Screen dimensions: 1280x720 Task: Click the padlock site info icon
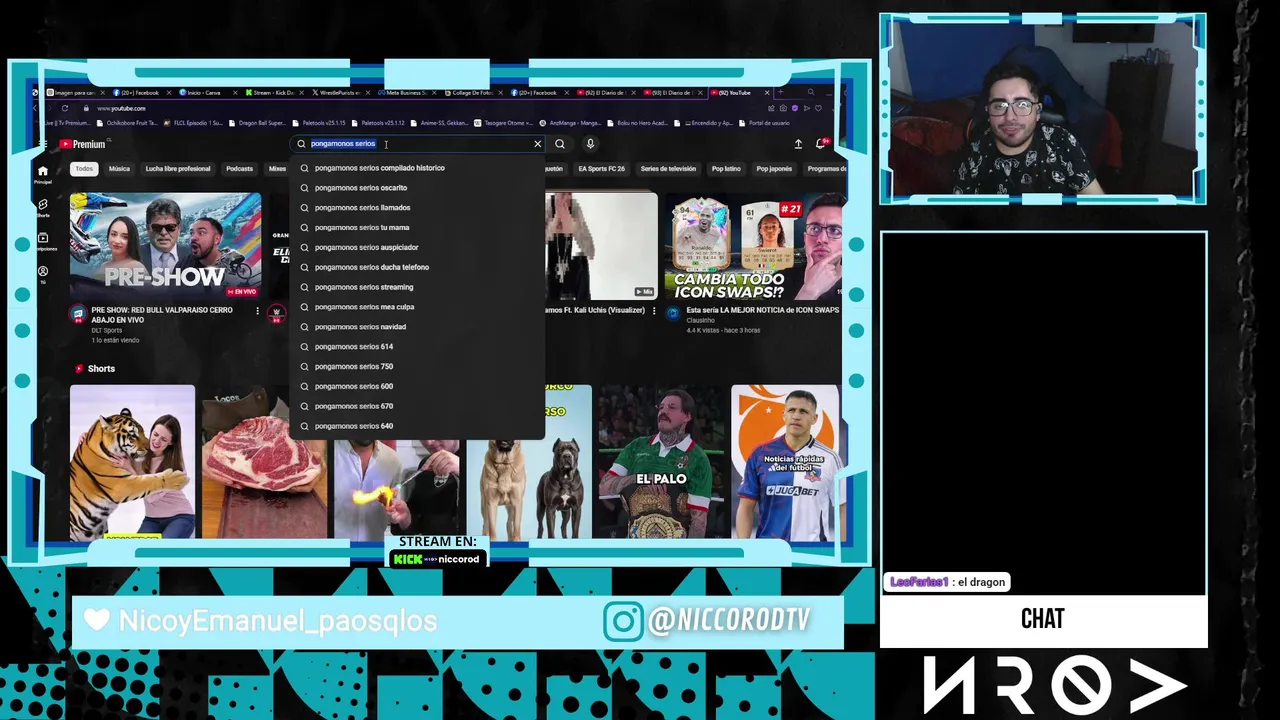tap(86, 108)
